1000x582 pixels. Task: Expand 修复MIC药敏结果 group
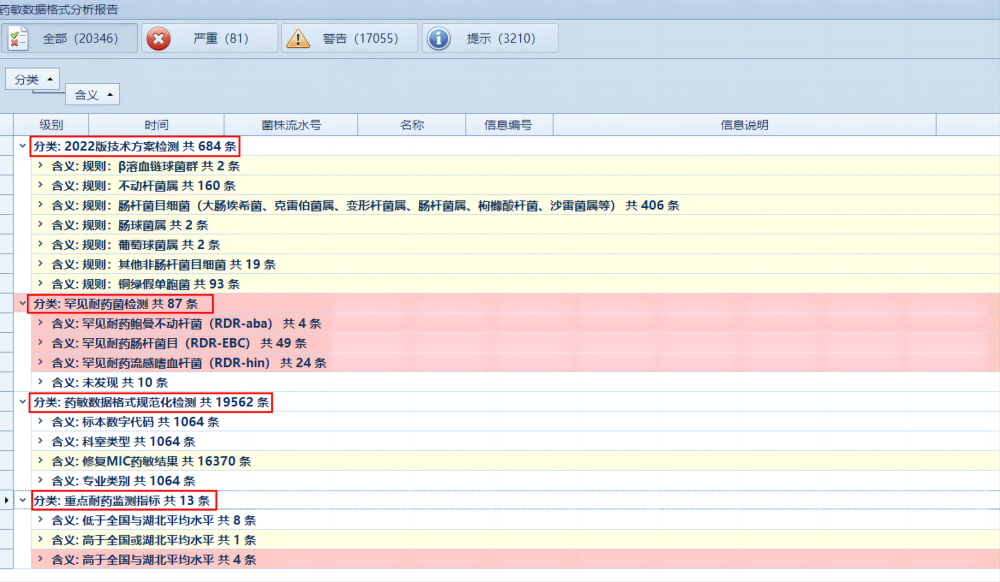click(x=40, y=461)
